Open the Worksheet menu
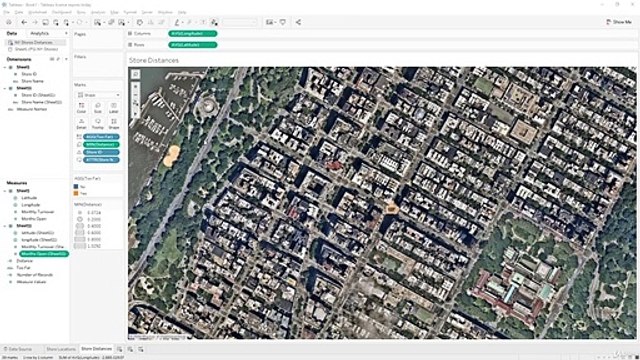The width and height of the screenshot is (640, 360). (38, 12)
